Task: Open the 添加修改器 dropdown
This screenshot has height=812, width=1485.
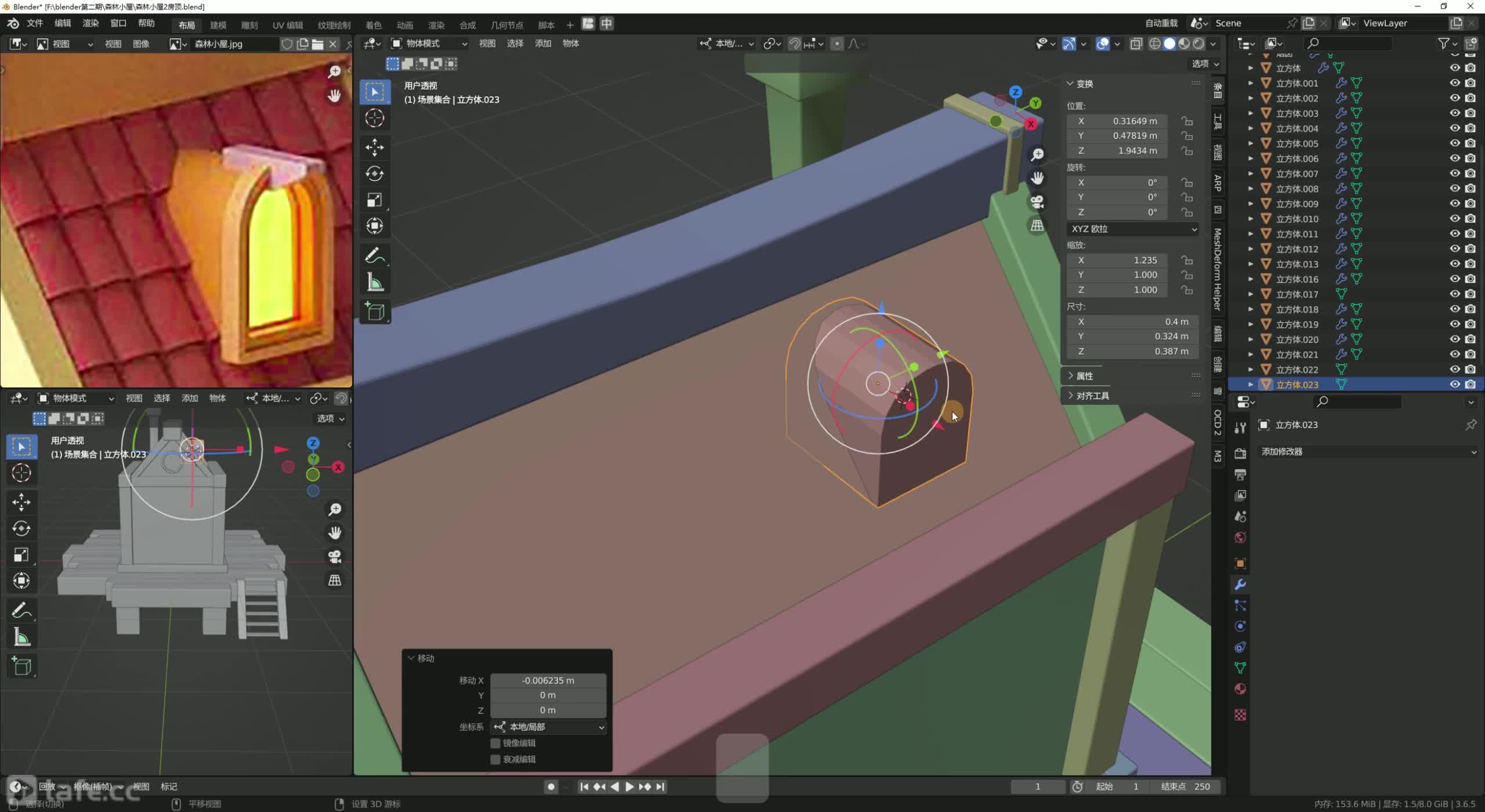Action: point(1368,451)
